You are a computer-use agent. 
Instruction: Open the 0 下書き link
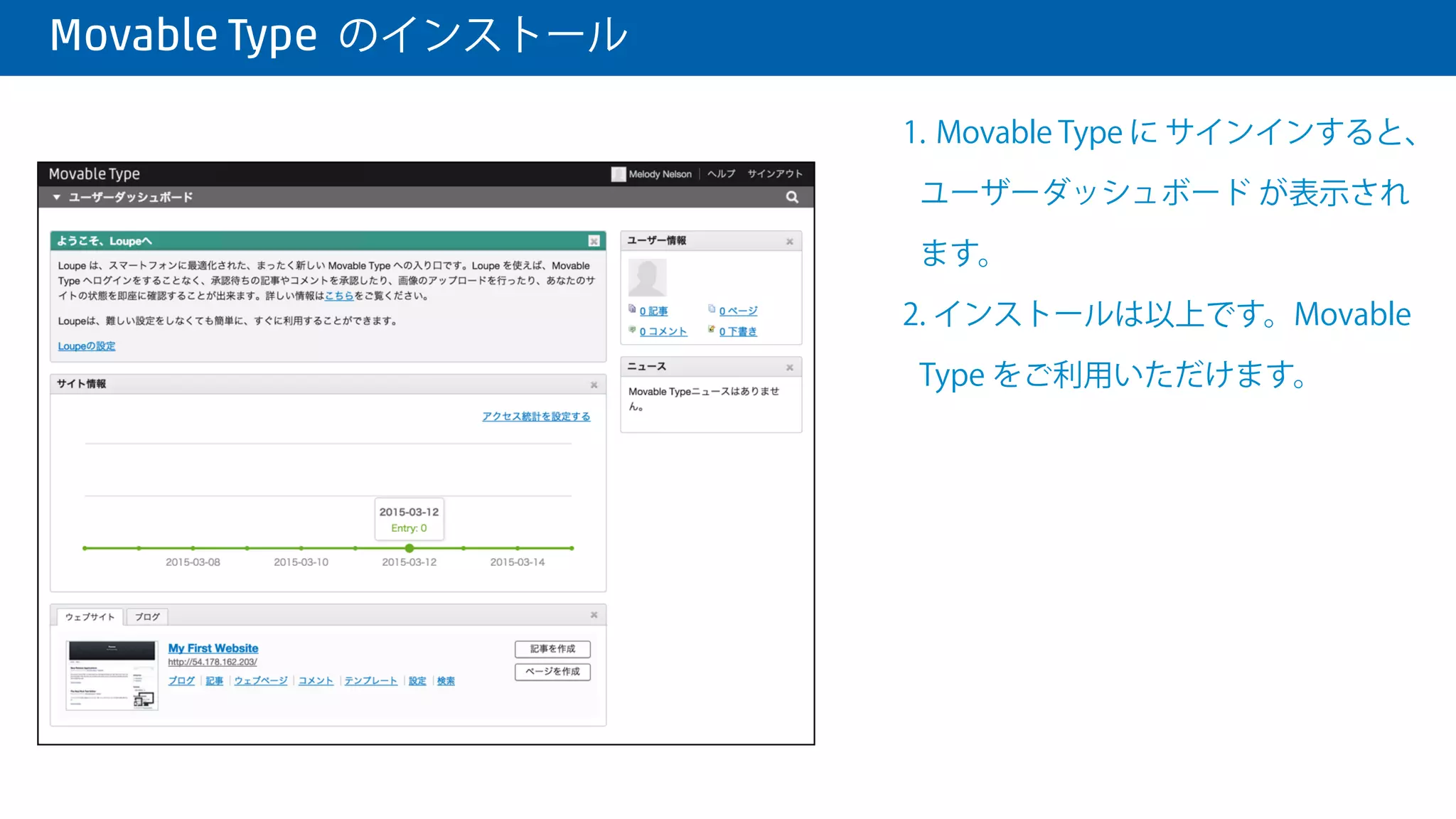(x=738, y=332)
